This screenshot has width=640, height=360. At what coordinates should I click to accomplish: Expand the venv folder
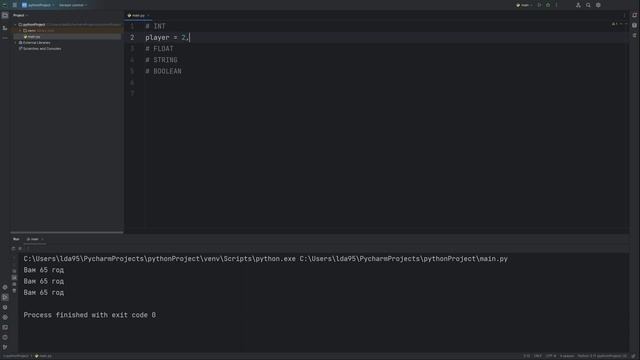tap(20, 31)
